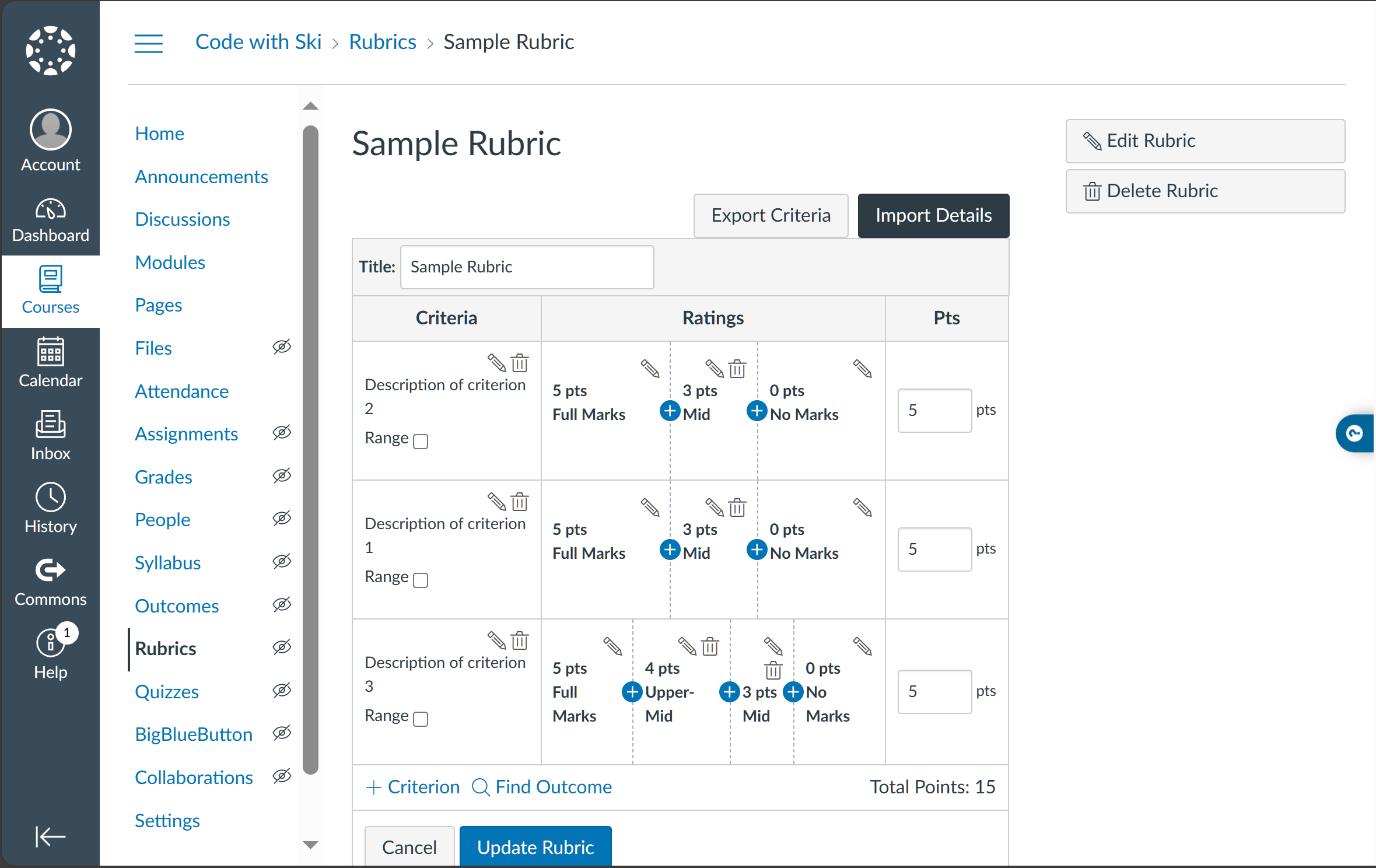
Task: Focus the rubric Title input field
Action: tap(527, 267)
